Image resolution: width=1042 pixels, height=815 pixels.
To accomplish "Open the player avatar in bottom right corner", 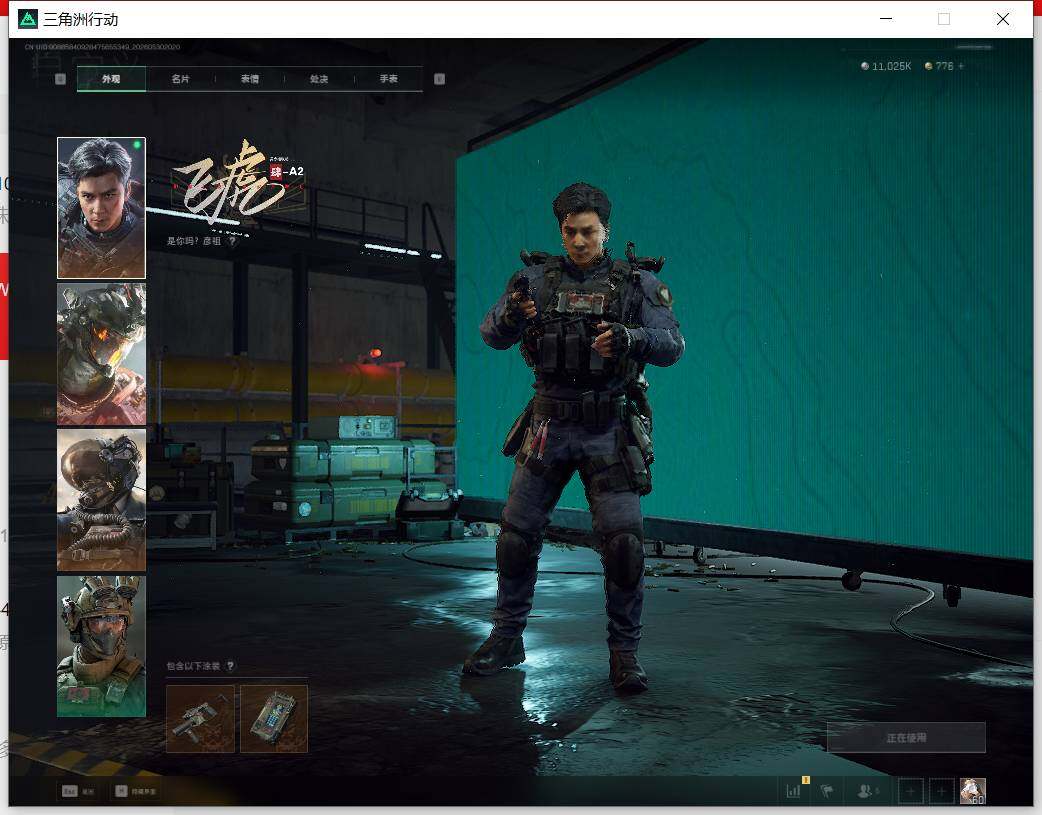I will 972,791.
